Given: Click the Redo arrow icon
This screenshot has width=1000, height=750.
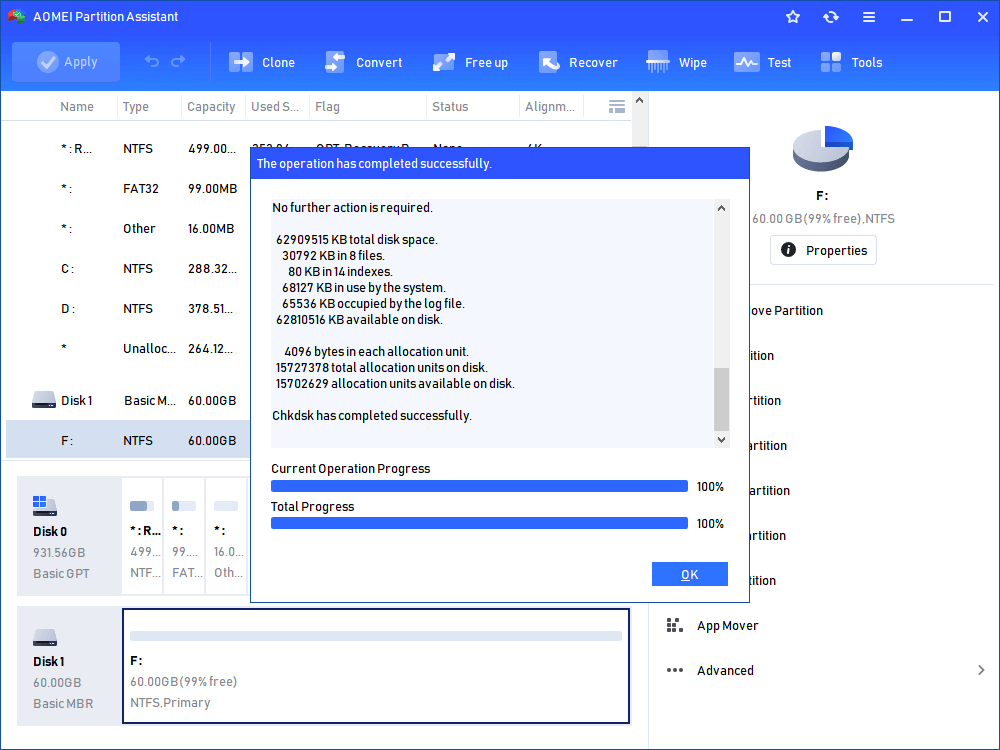Looking at the screenshot, I should coord(178,61).
